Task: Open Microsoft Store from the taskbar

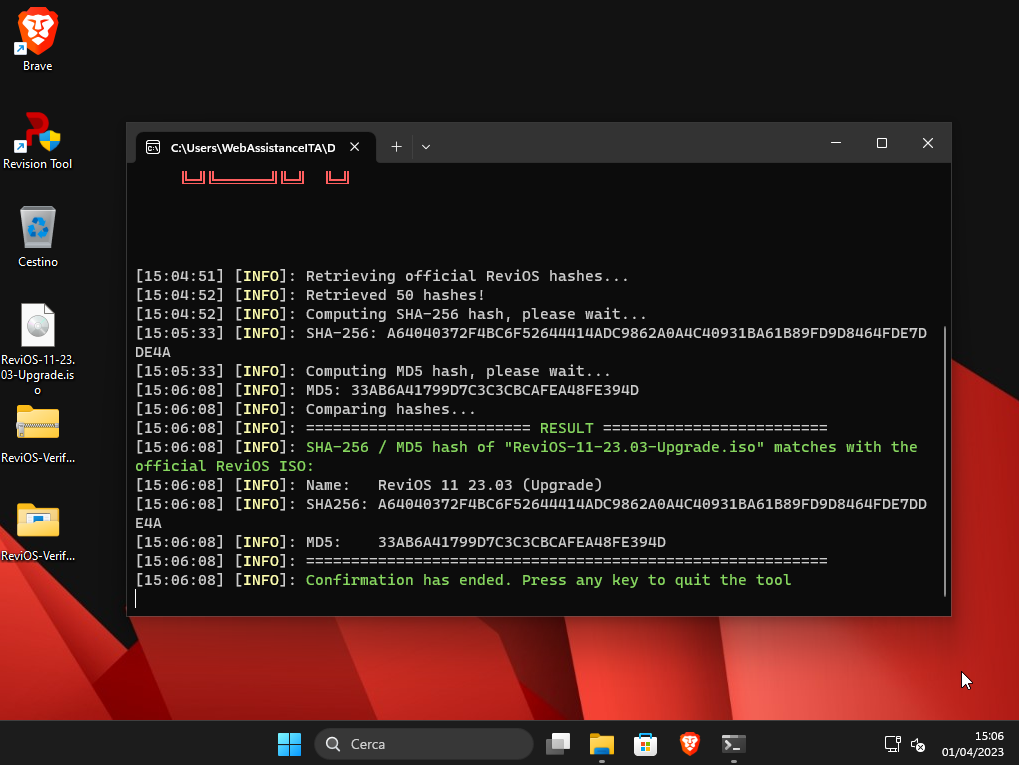Action: pyautogui.click(x=645, y=744)
